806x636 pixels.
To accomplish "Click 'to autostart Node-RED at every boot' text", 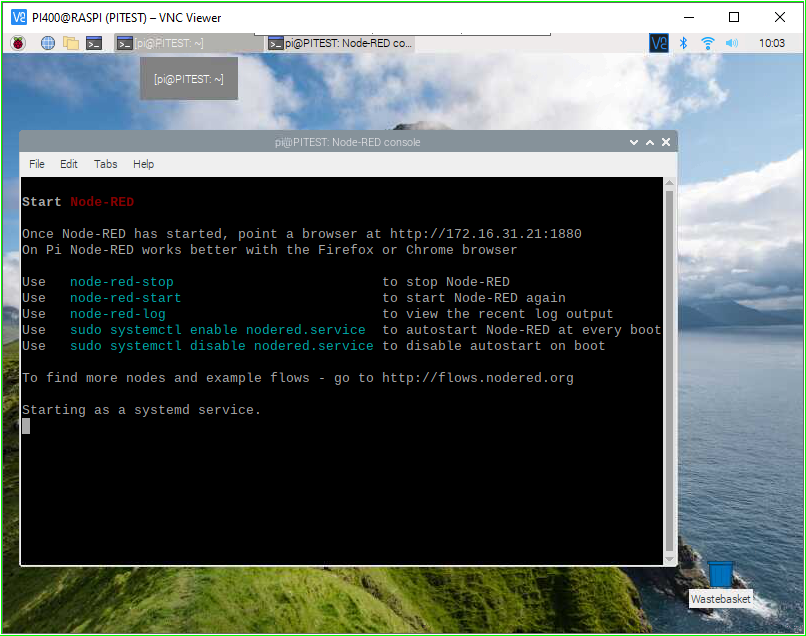I will 522,330.
